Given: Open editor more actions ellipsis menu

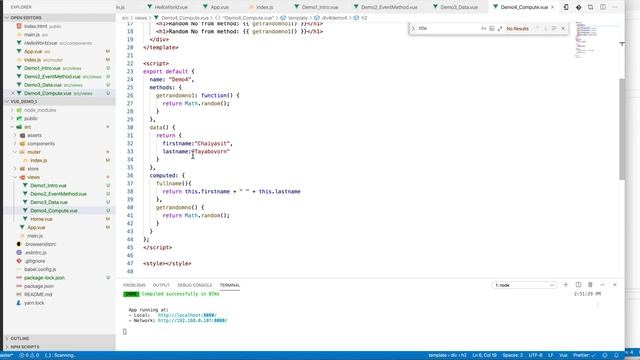Looking at the screenshot, I should (615, 7).
